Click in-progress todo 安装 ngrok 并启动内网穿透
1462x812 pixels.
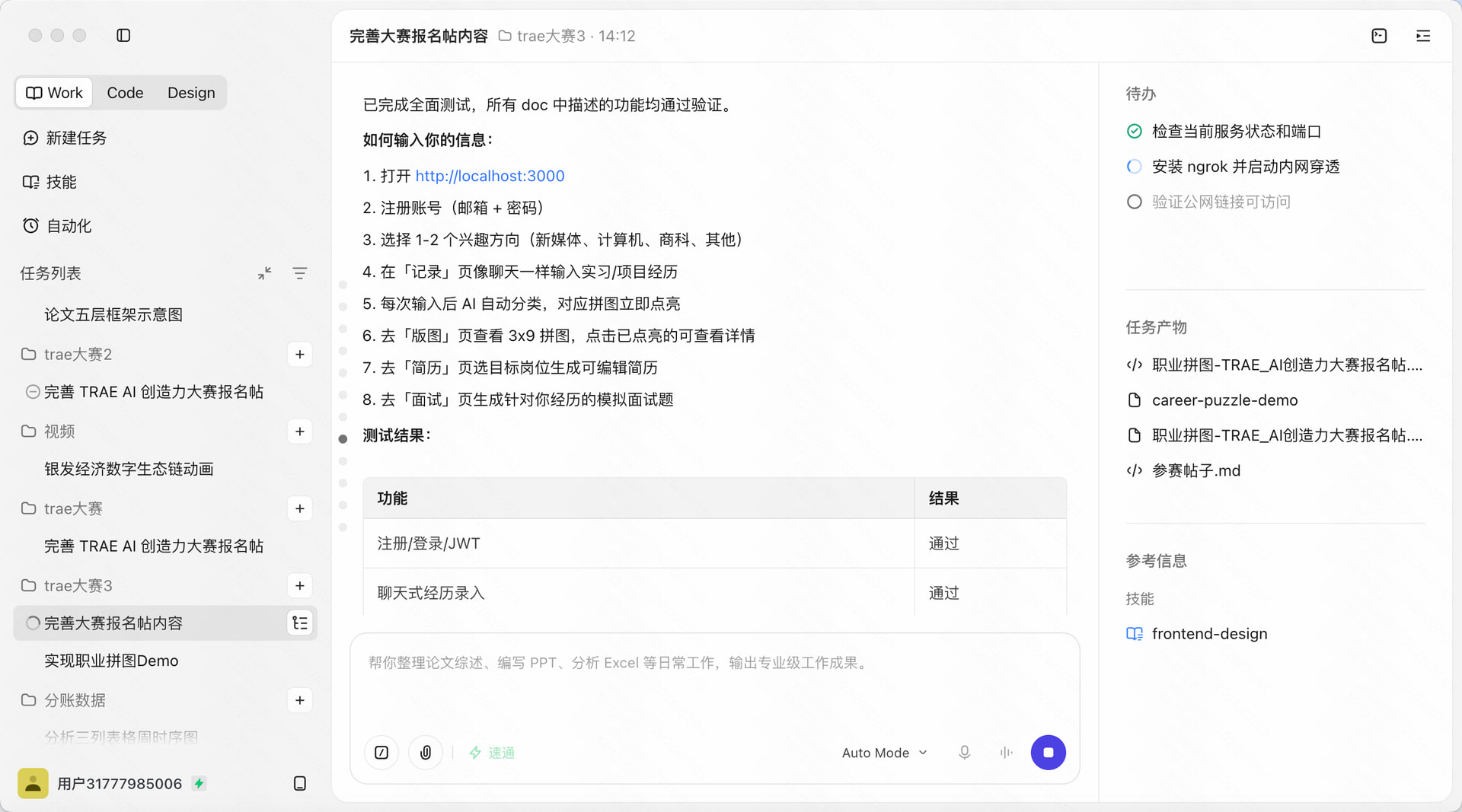tap(1234, 167)
